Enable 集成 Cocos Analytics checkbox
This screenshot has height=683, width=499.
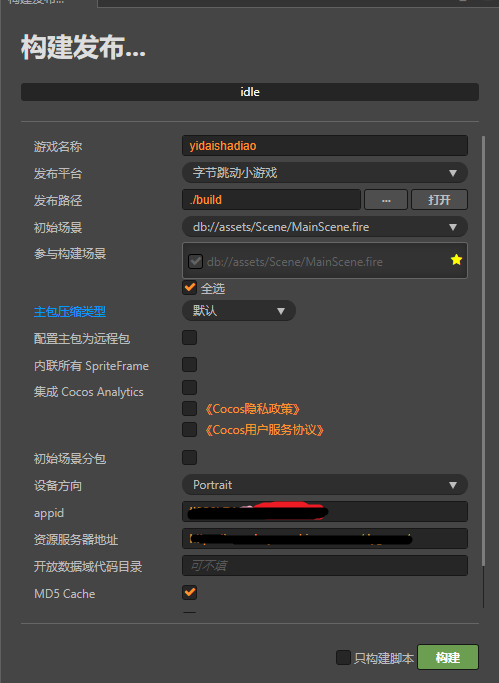pyautogui.click(x=189, y=387)
